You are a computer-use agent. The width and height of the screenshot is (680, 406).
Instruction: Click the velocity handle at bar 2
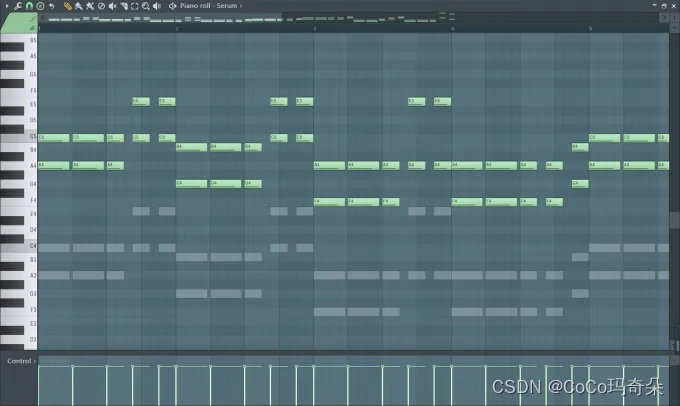tap(176, 367)
